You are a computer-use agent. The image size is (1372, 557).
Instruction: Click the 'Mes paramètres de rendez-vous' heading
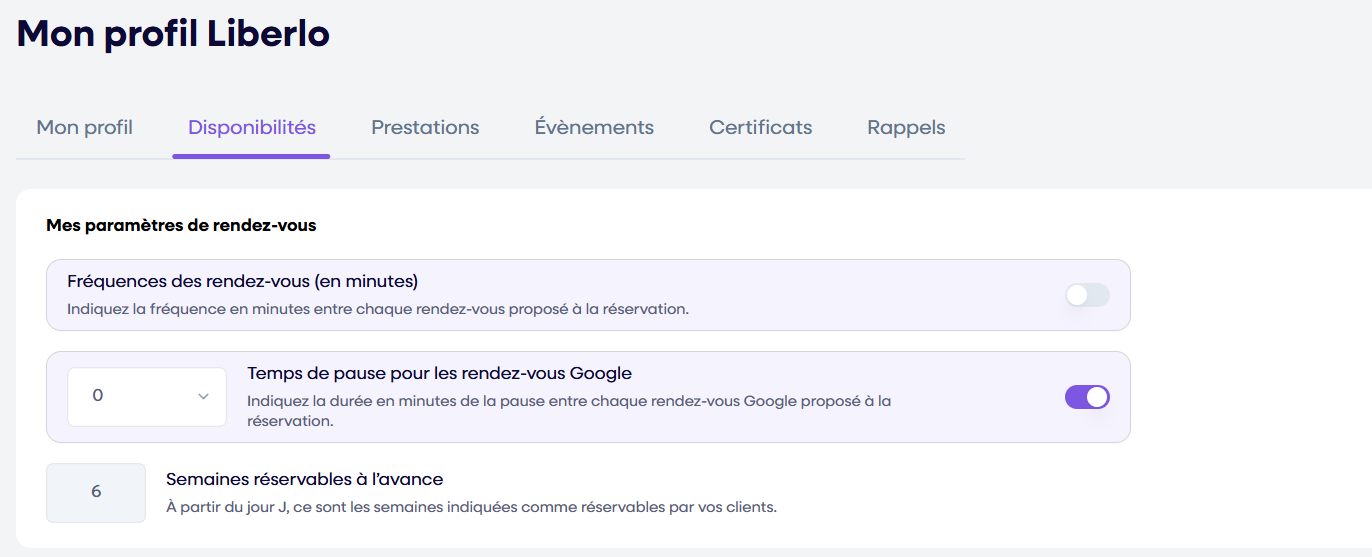point(181,226)
